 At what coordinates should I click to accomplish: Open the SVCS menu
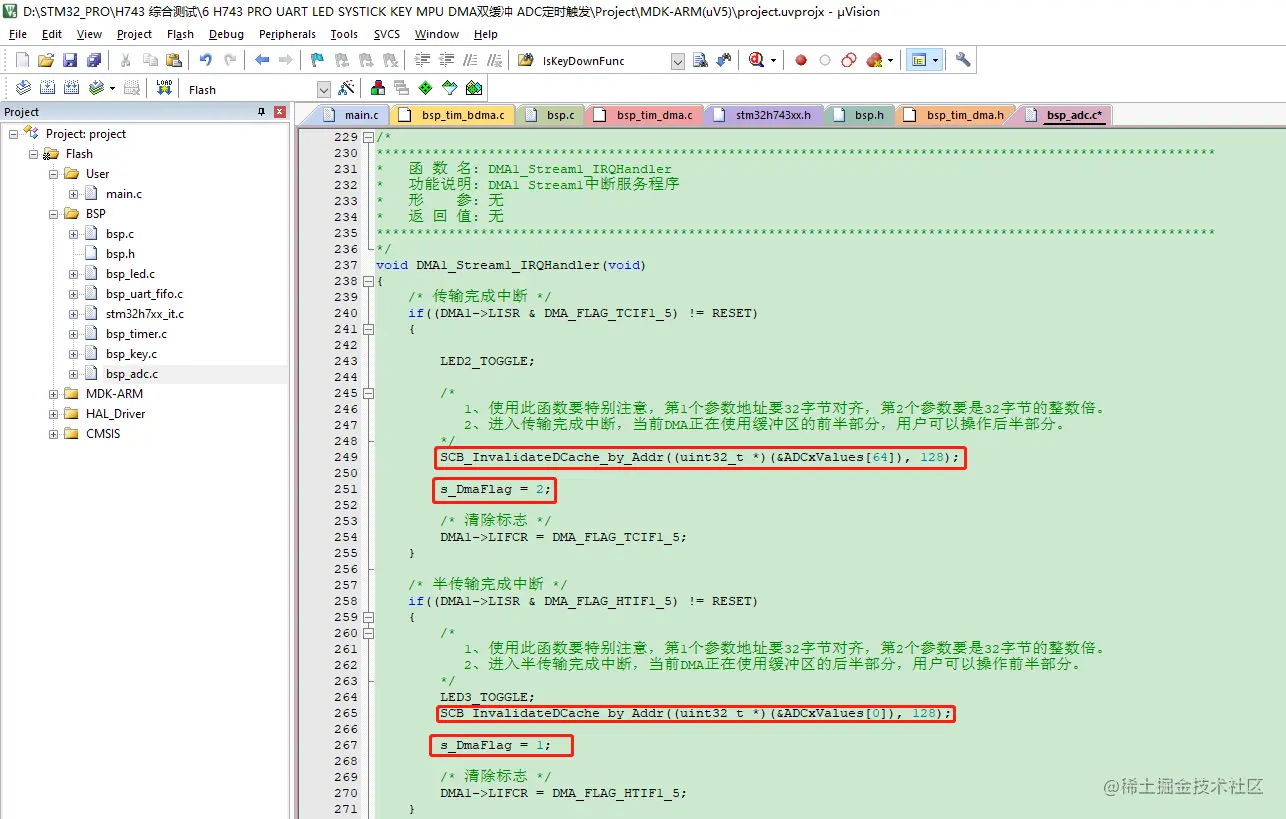pos(387,34)
